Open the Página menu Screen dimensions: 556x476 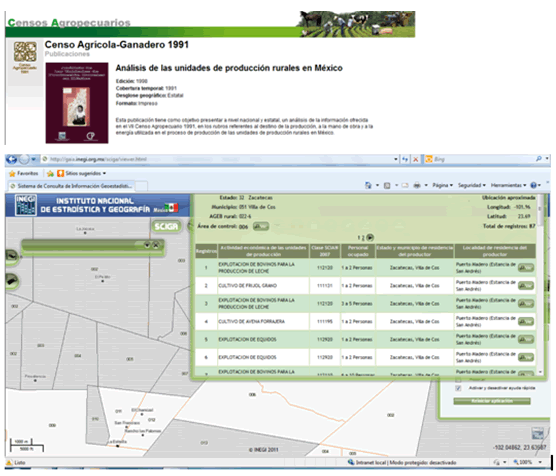click(442, 185)
